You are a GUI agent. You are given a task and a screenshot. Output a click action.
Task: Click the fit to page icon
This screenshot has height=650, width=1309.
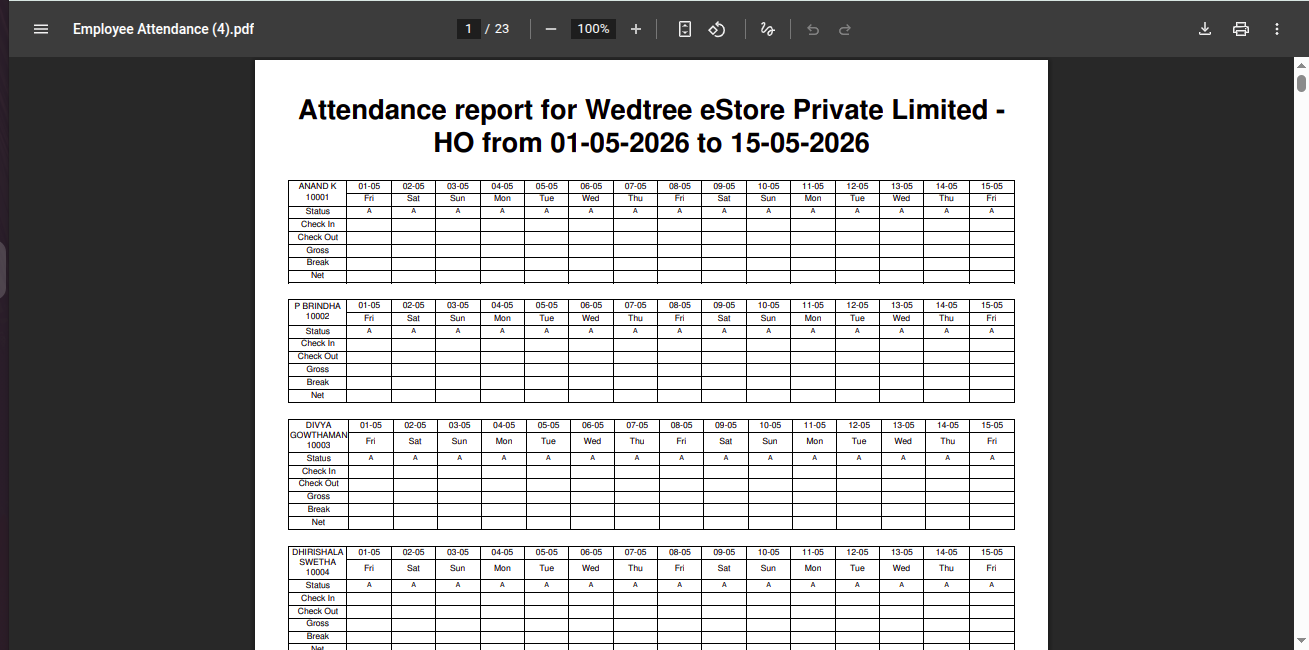684,29
